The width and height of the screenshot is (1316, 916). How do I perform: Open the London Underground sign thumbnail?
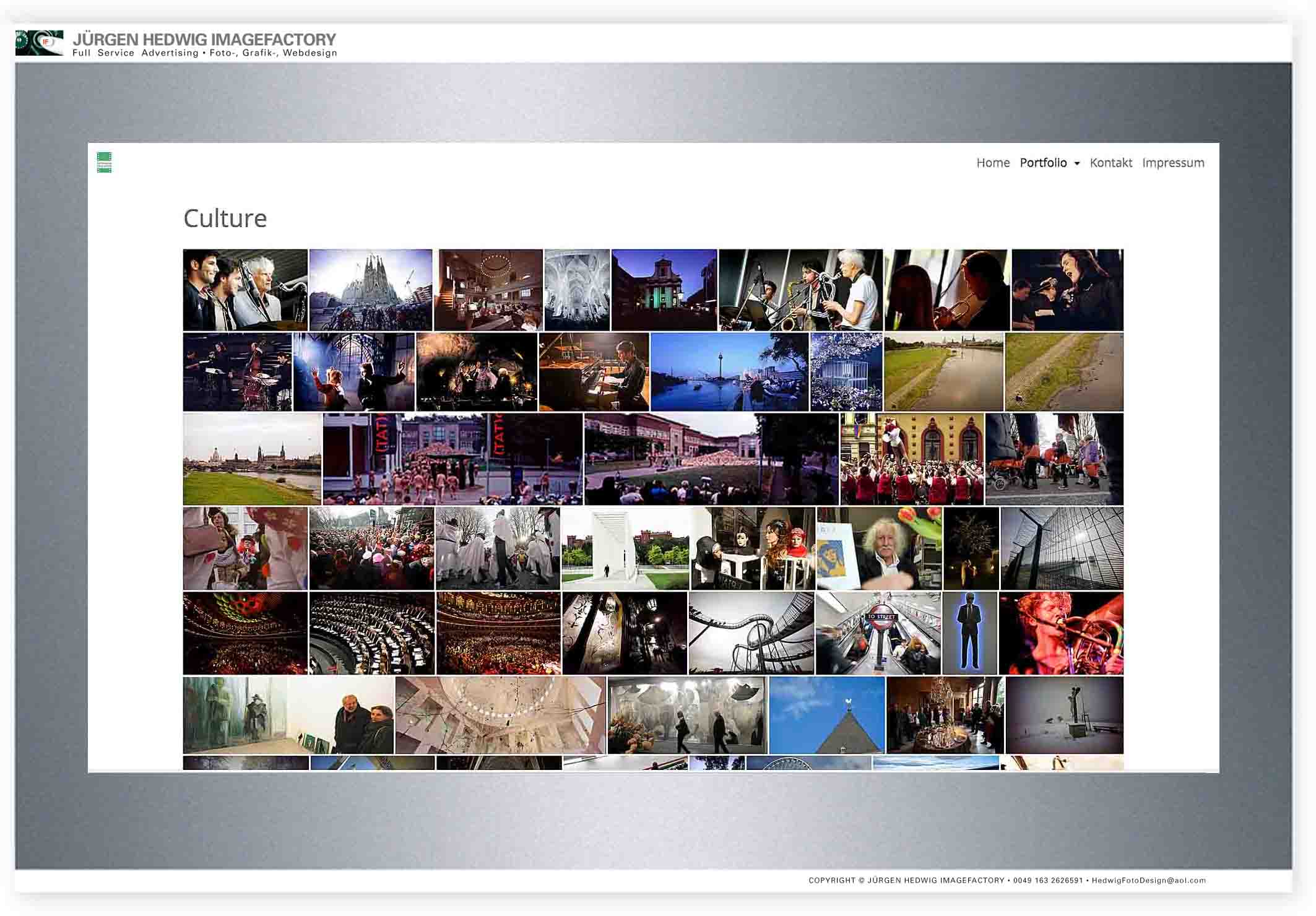tap(878, 633)
